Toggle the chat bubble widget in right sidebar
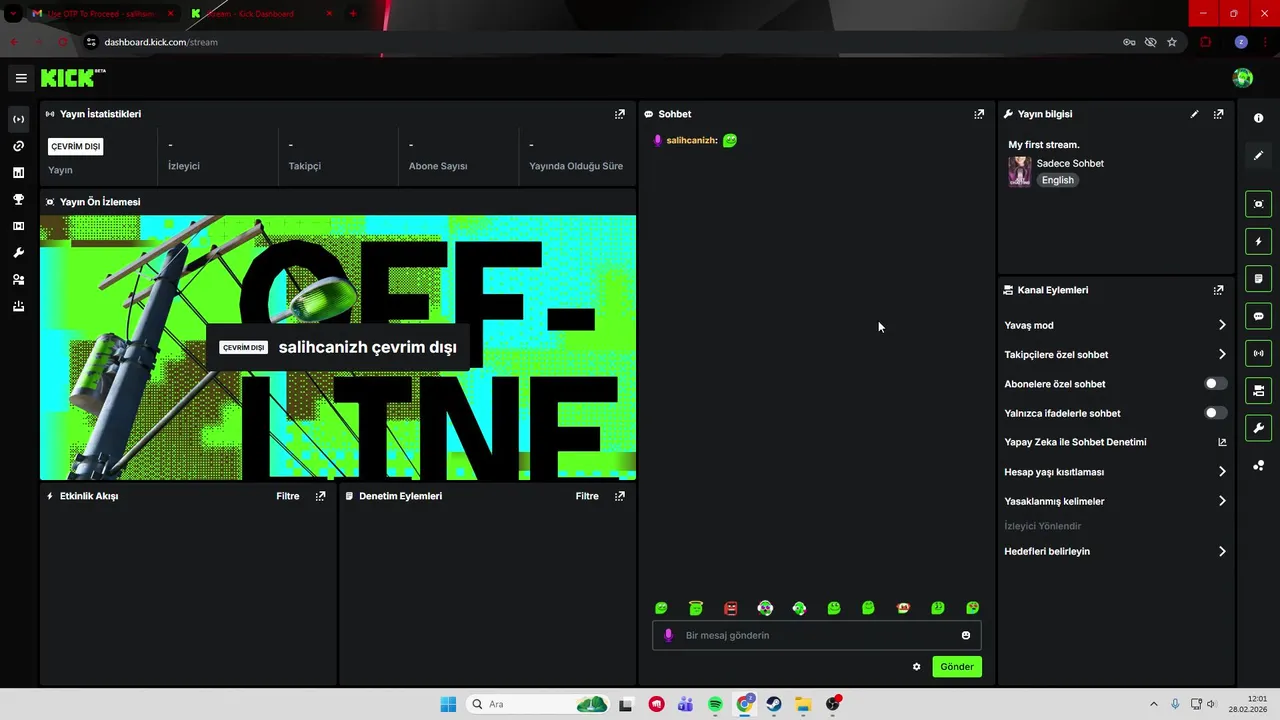This screenshot has width=1280, height=720. click(x=1258, y=316)
